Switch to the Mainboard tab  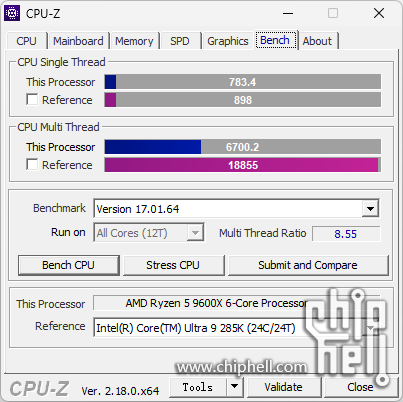[x=78, y=41]
